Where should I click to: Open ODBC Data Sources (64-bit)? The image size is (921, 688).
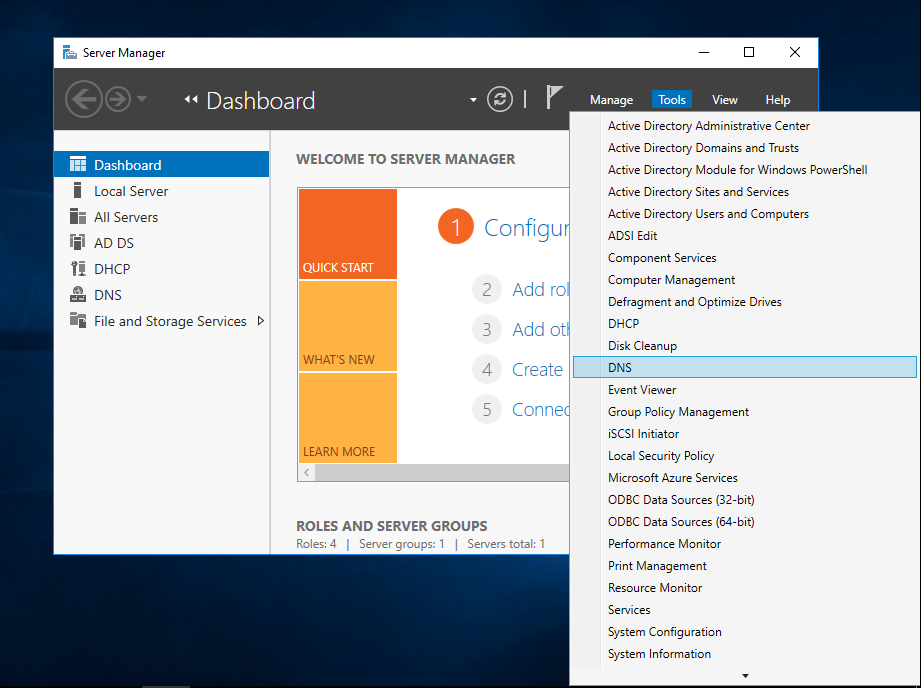pos(744,522)
